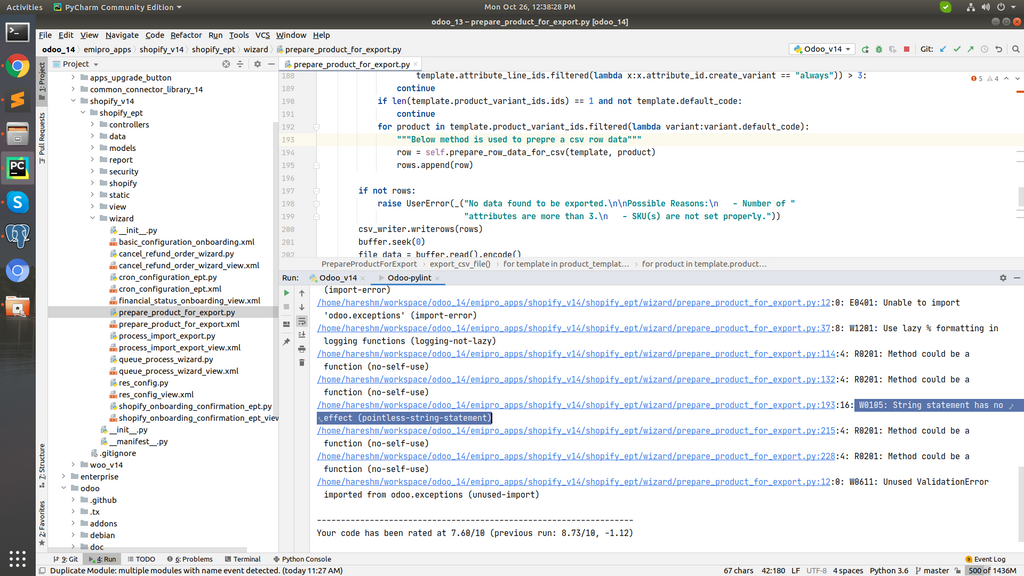
Task: Stop the running process with red square
Action: [908, 48]
